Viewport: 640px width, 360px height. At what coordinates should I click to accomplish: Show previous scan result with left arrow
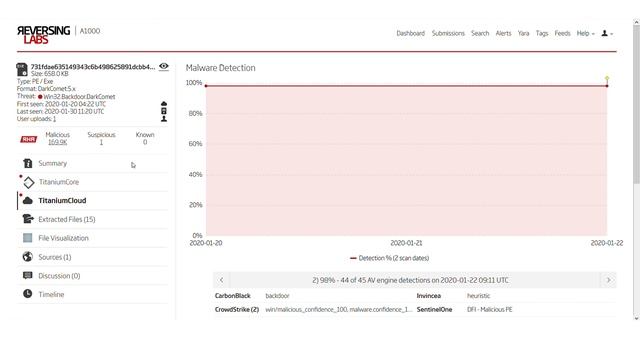(222, 280)
